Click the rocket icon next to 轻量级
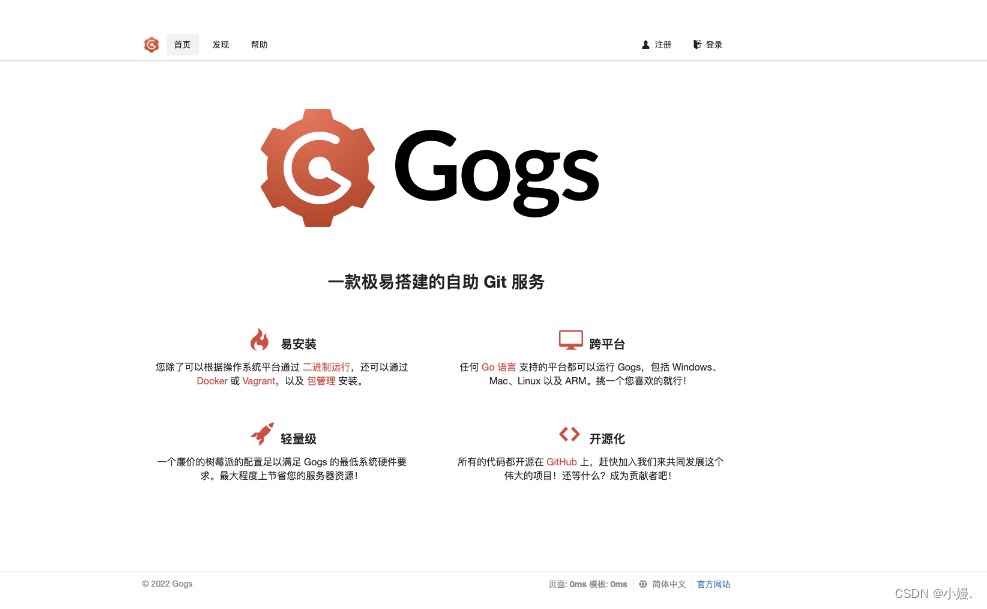 pyautogui.click(x=262, y=433)
